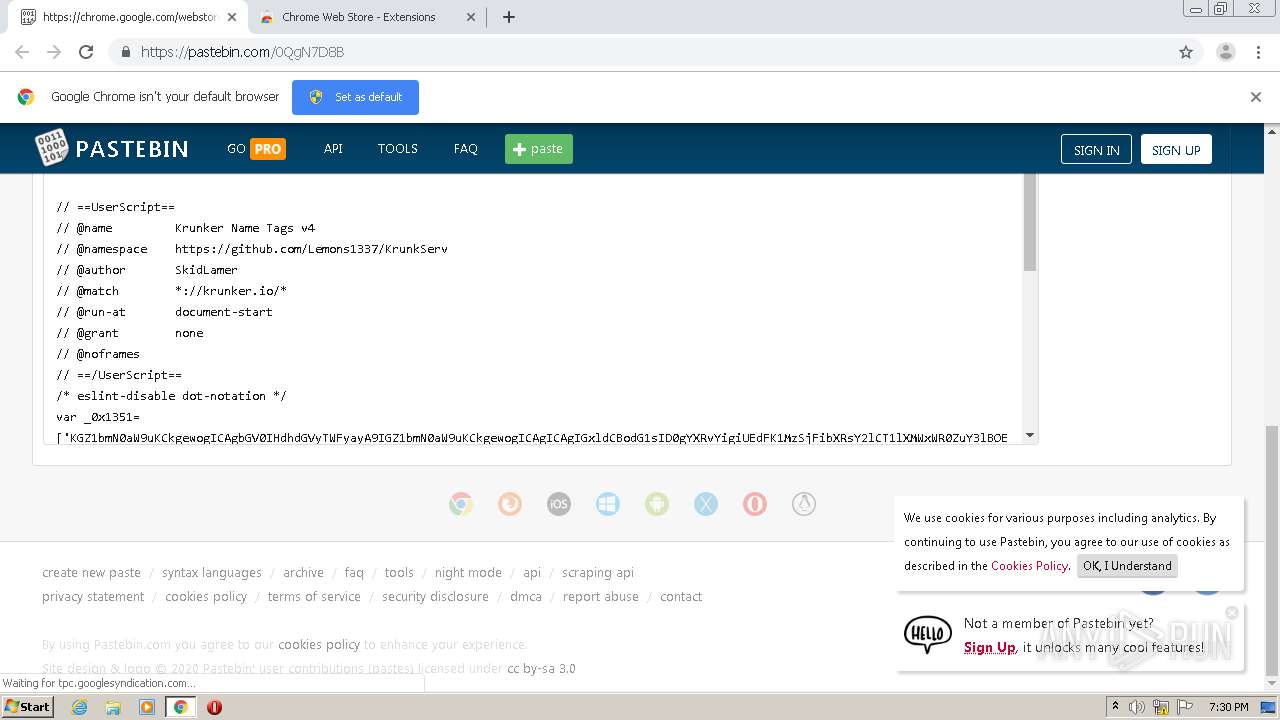Click the Chrome taskbar icon
Screen dimensions: 1280x720
click(x=180, y=707)
